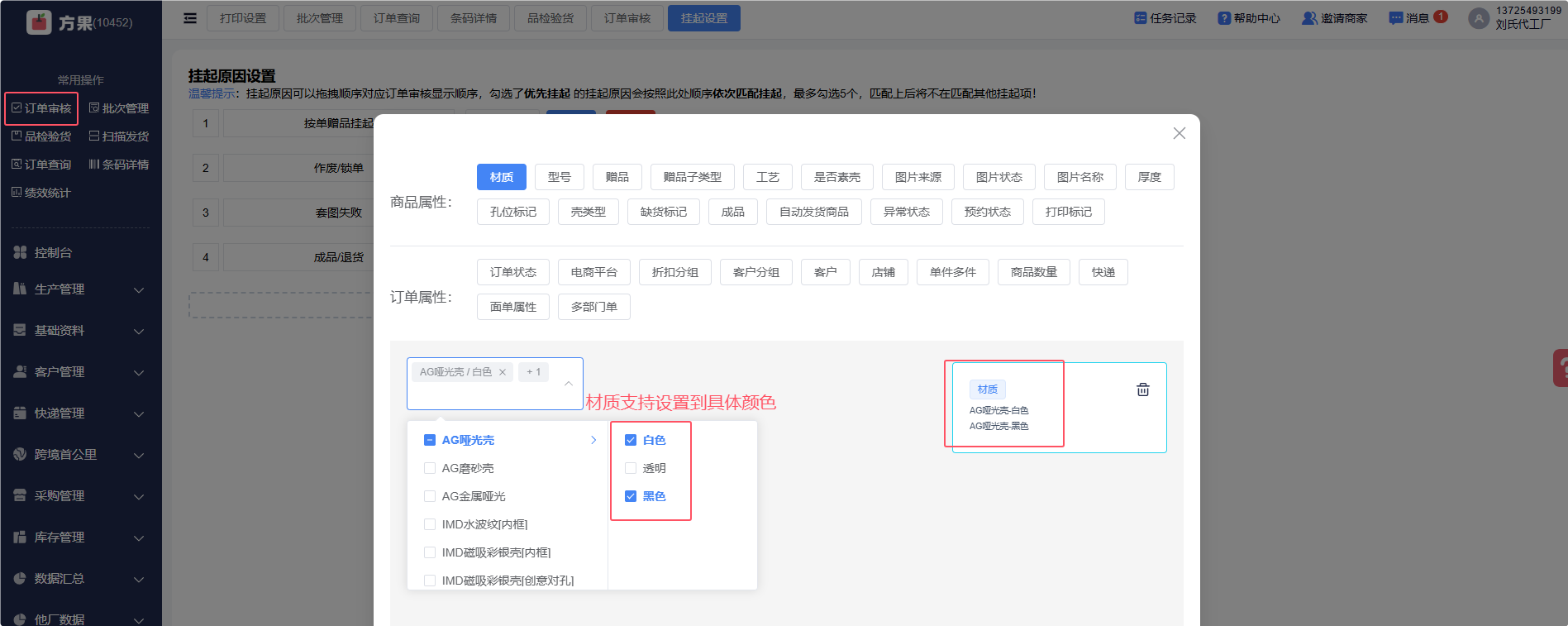This screenshot has width=1568, height=626.
Task: Click 邀请商家 invite merchant icon
Action: coord(1309,18)
